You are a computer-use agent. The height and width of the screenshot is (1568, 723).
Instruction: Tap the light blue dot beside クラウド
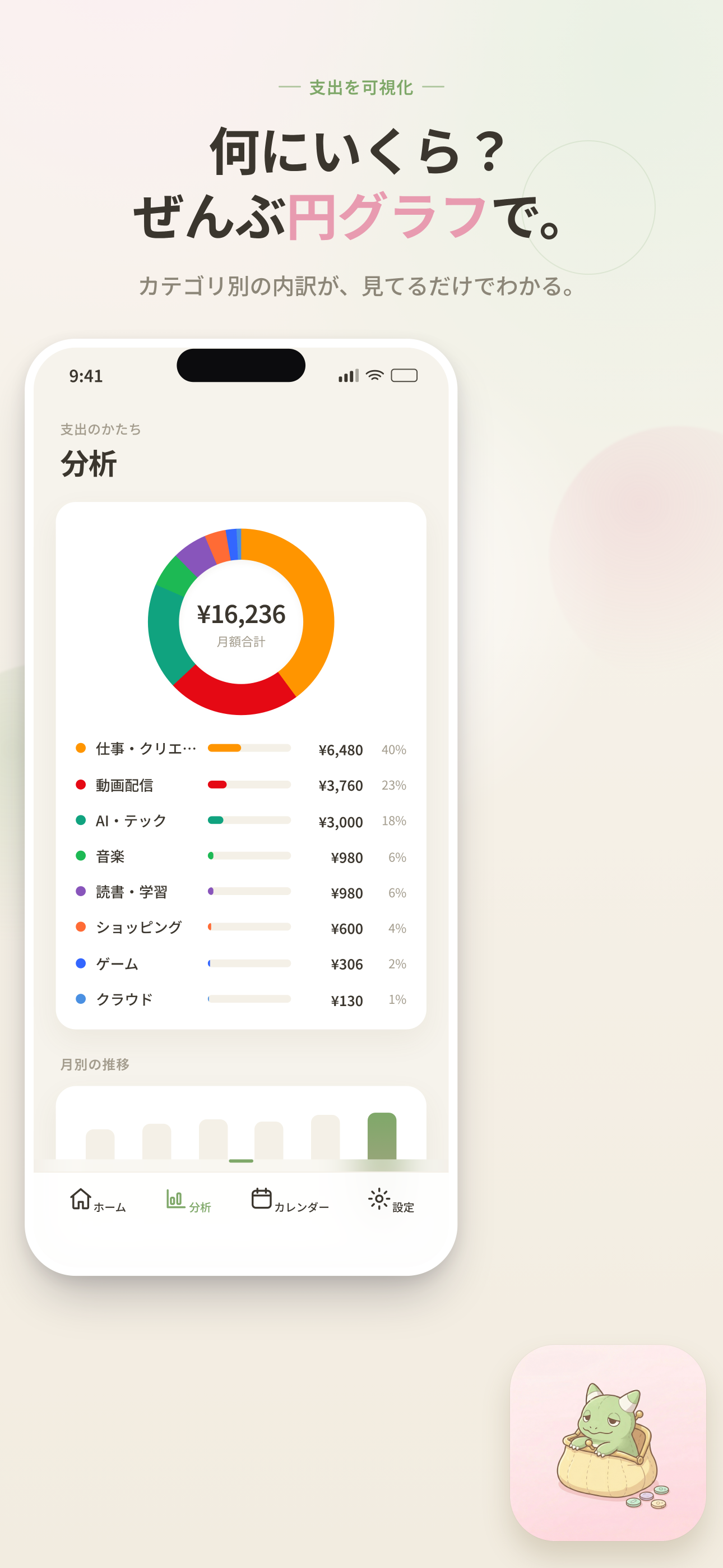(x=80, y=999)
